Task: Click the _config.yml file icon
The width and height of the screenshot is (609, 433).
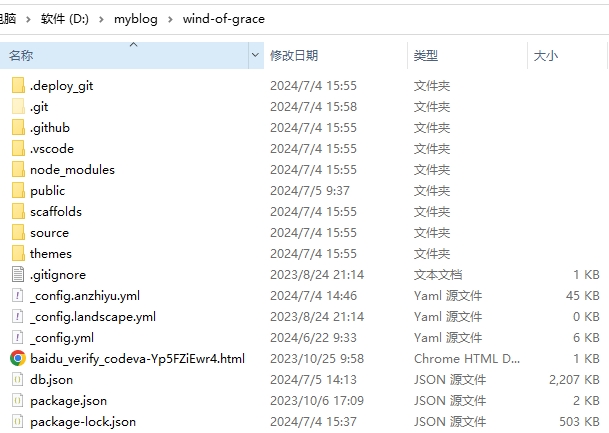Action: click(x=18, y=338)
